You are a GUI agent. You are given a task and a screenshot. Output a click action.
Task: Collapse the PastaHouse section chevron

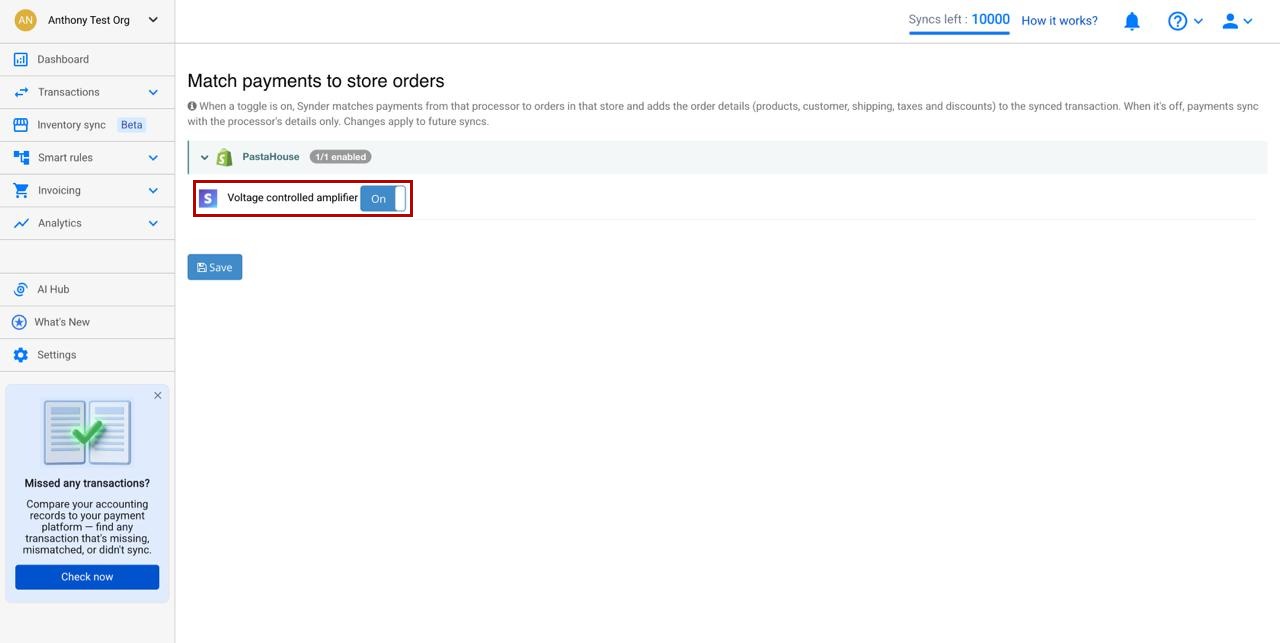click(204, 157)
